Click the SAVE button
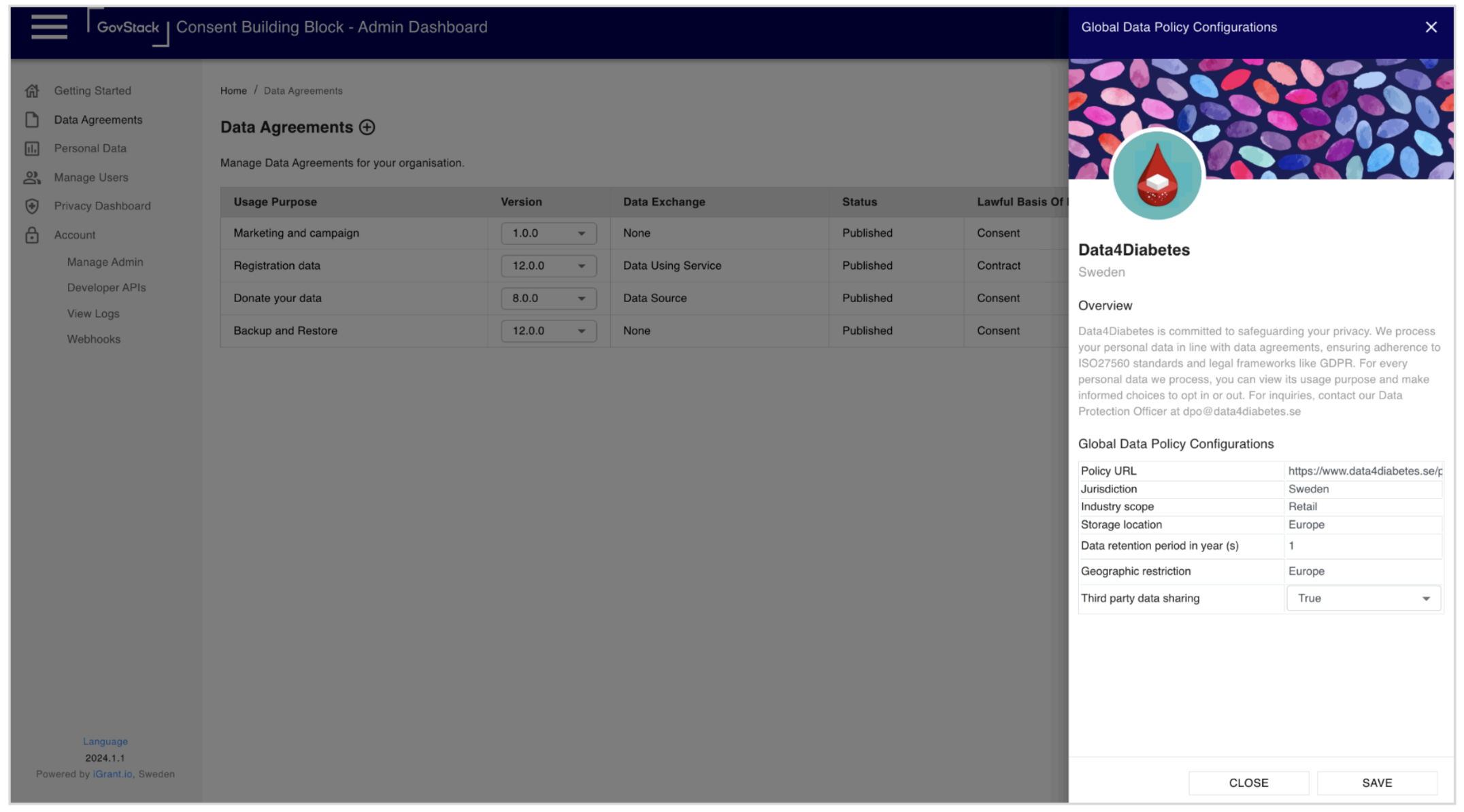Image resolution: width=1464 pixels, height=812 pixels. pos(1377,783)
